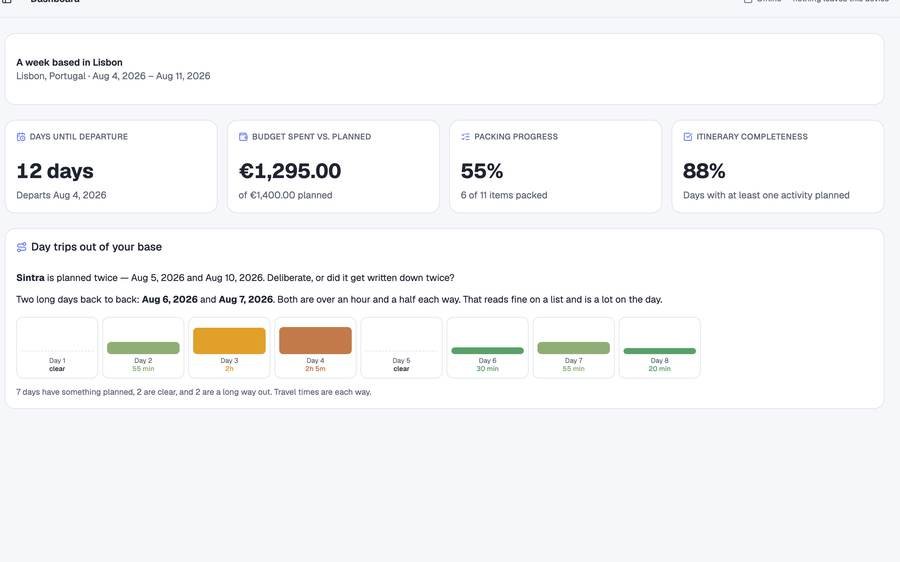
Task: Click the "7 days have something planned" summary line
Action: 193,392
